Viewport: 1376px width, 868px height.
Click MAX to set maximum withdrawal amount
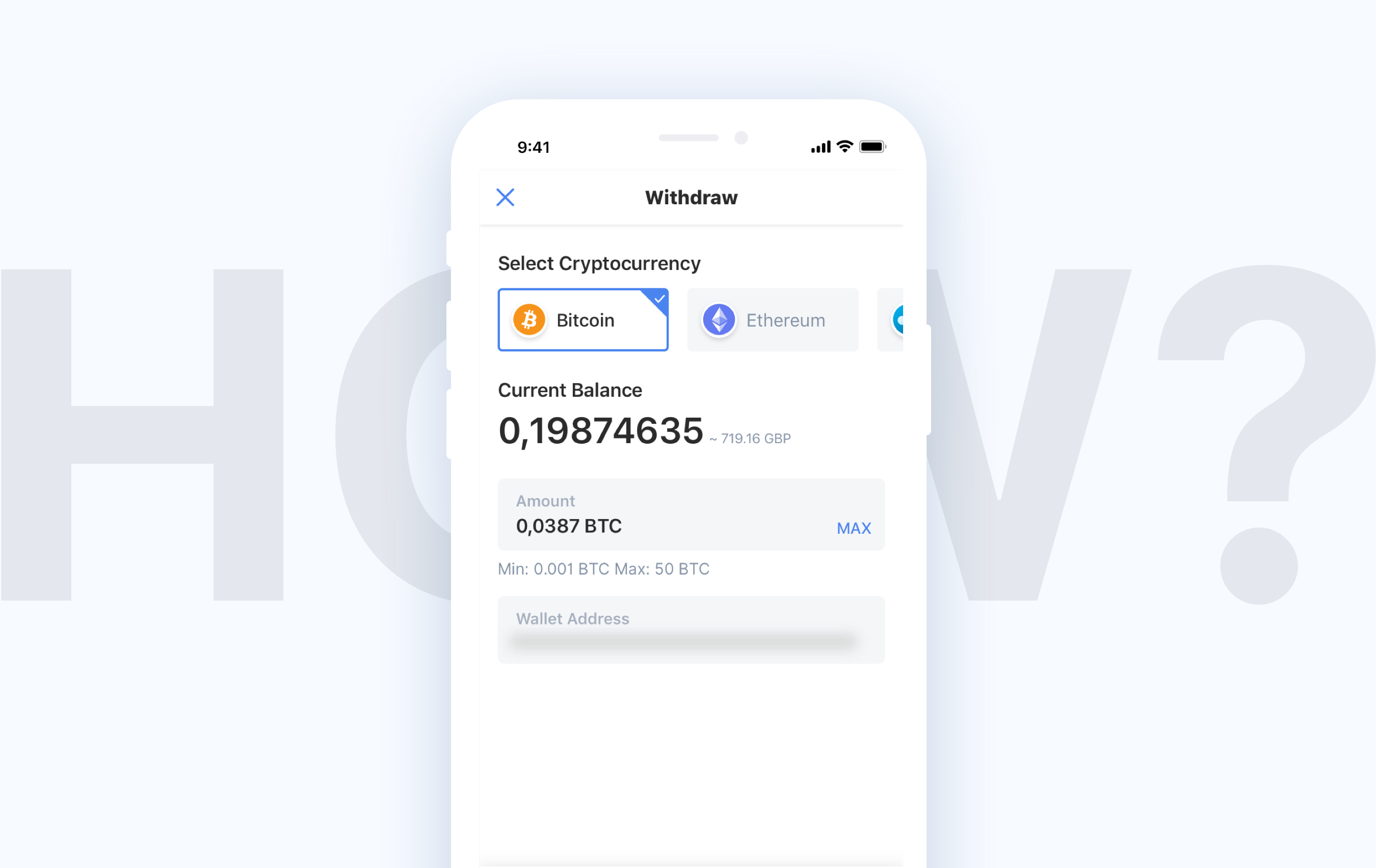pos(854,528)
